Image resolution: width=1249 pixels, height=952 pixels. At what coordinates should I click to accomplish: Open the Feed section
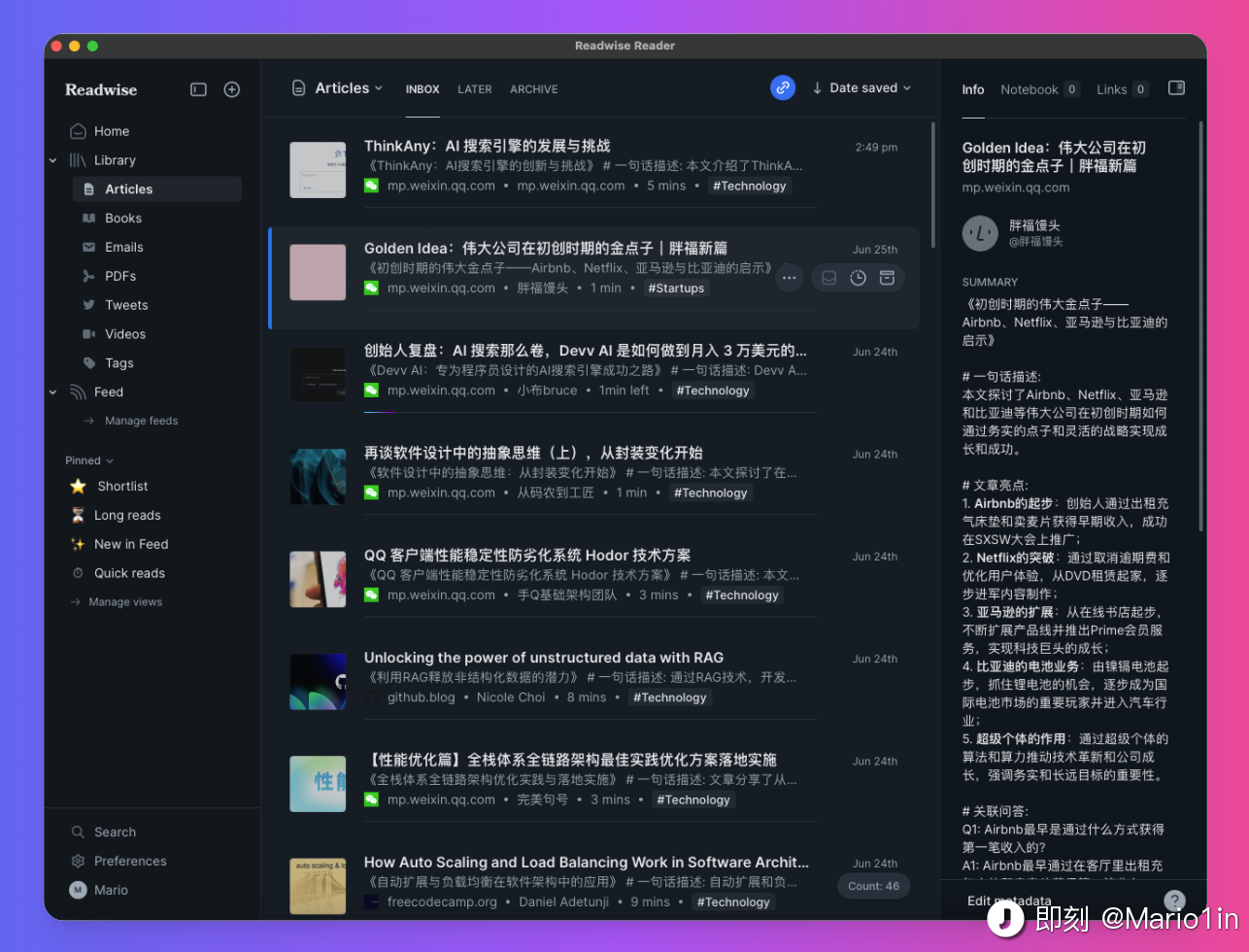pos(109,392)
